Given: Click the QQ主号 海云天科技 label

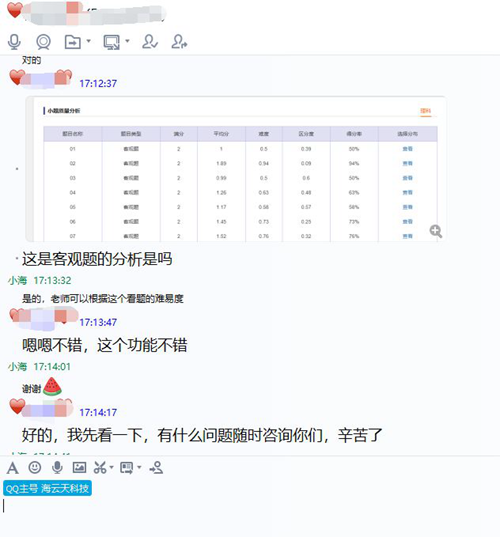Looking at the screenshot, I should tap(48, 488).
